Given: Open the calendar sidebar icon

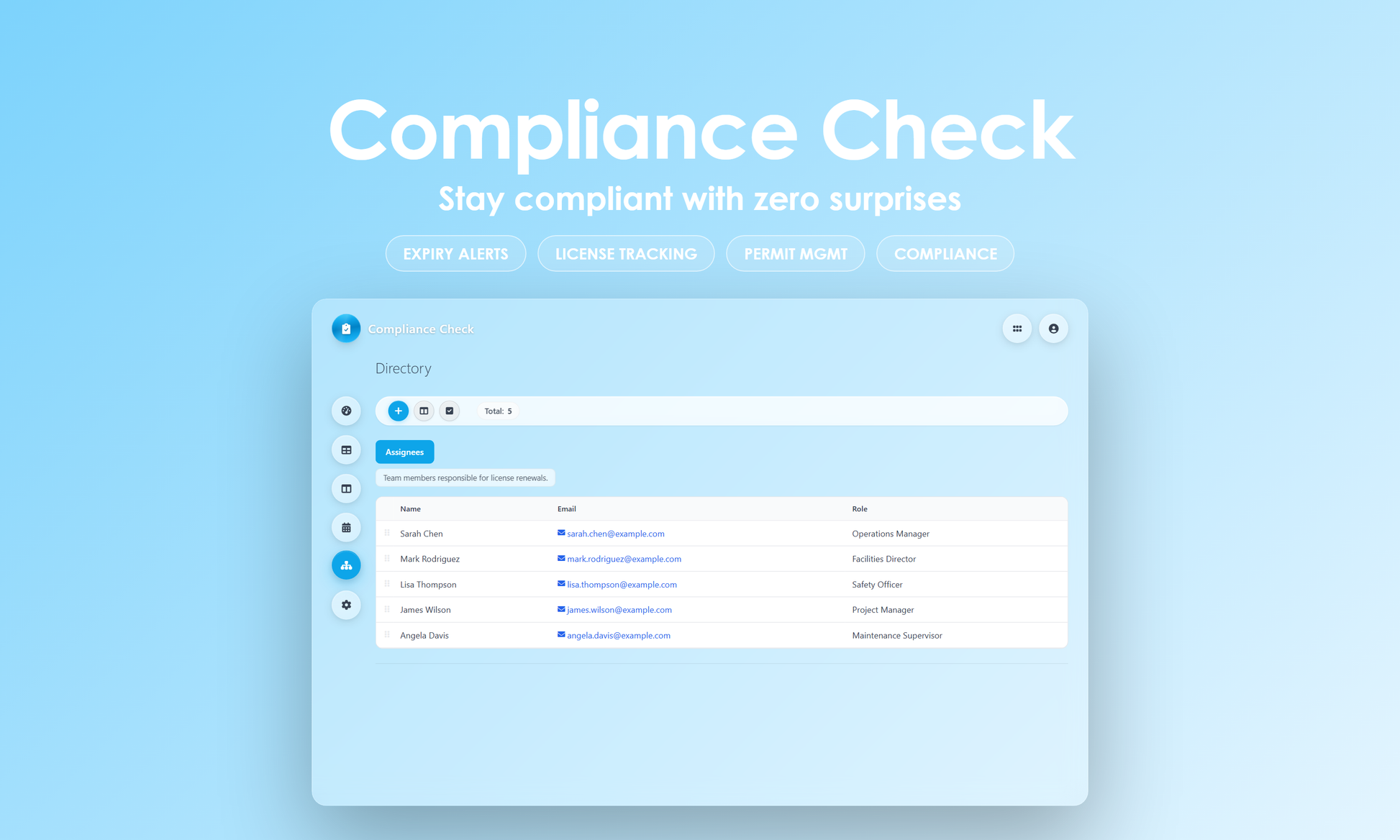Looking at the screenshot, I should click(x=346, y=527).
